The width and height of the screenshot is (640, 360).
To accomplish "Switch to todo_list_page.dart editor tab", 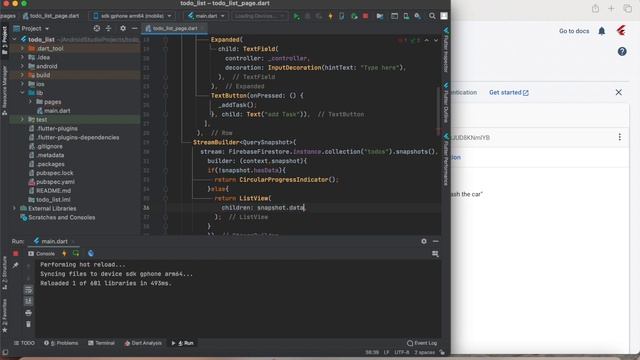I will (x=175, y=29).
